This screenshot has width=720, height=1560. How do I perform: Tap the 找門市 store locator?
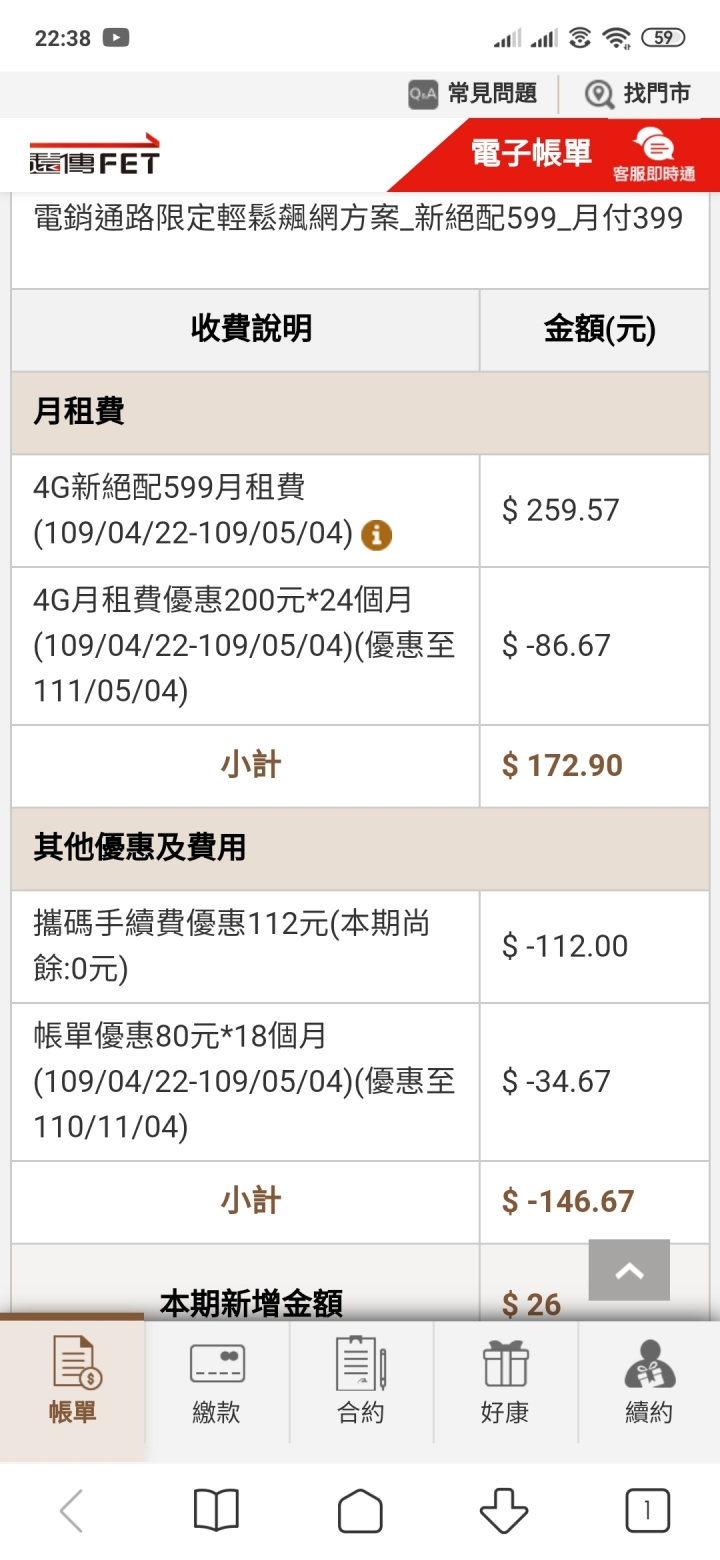pos(638,94)
